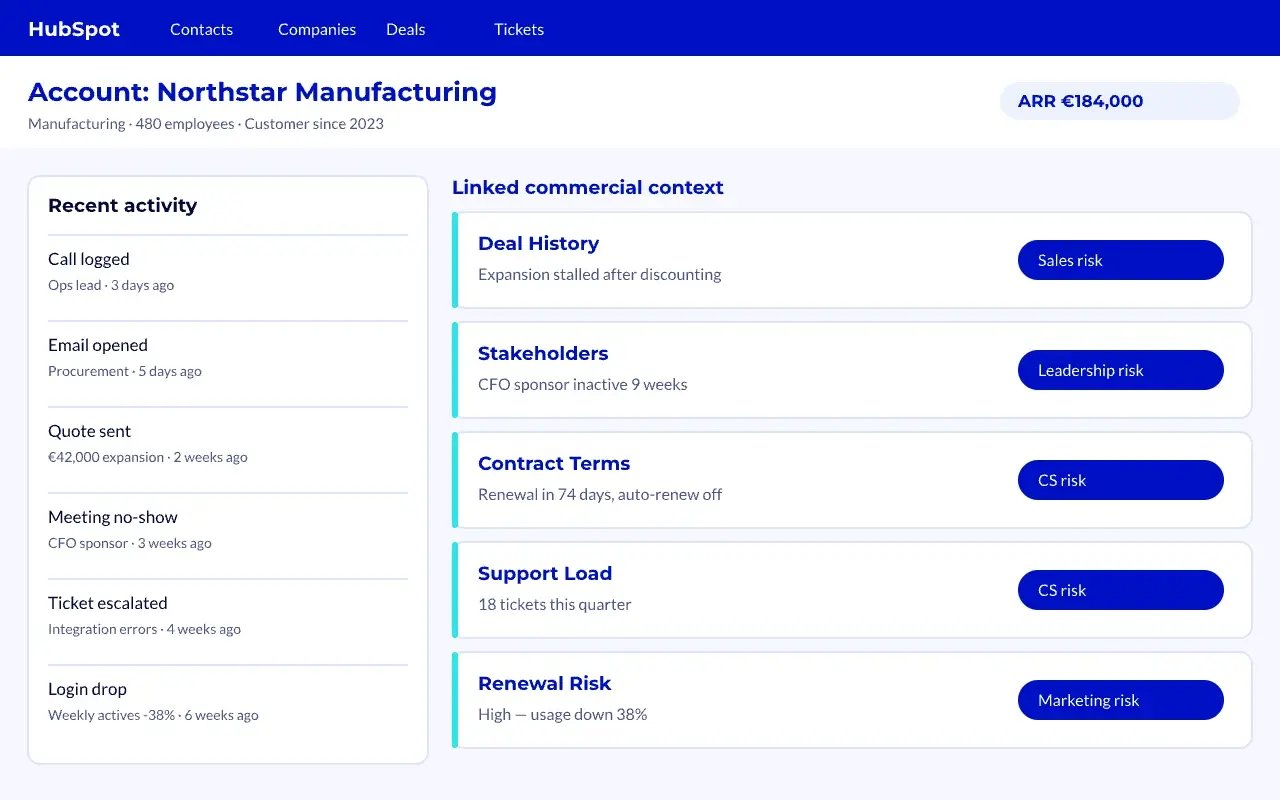Select the Quote sent activity entry
Image resolution: width=1280 pixels, height=800 pixels.
coord(228,443)
